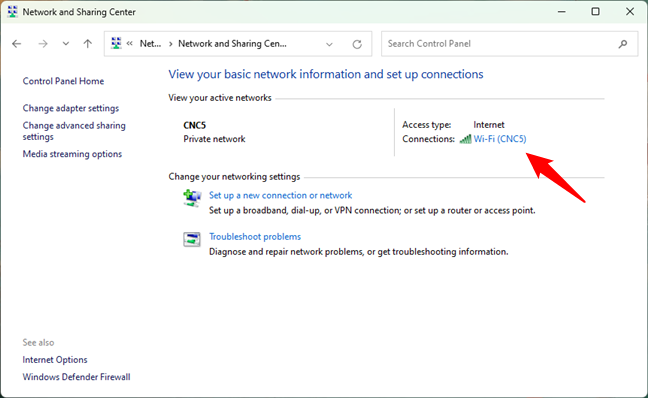Viewport: 648px width, 398px height.
Task: Expand the address bar breadcrumb overflow chevrons
Action: pos(130,44)
